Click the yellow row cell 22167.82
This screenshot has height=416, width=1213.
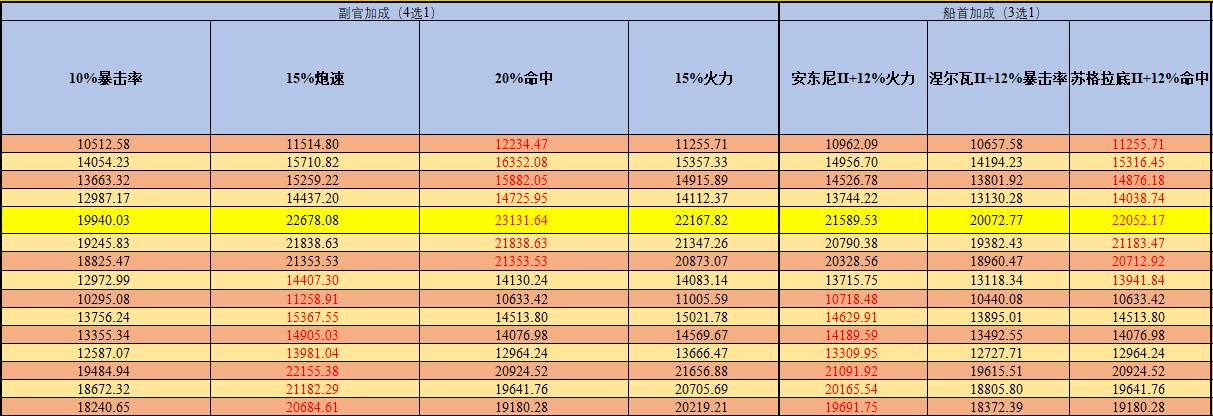704,220
